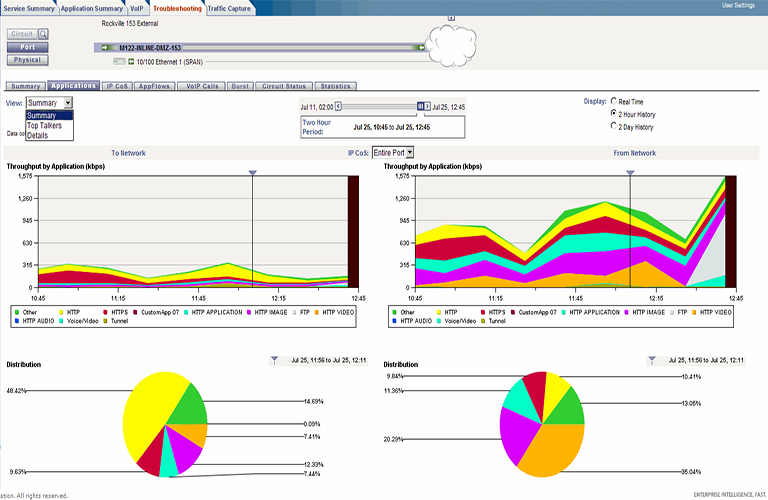
Task: Select the 2 Hour History radio button
Action: pos(613,114)
